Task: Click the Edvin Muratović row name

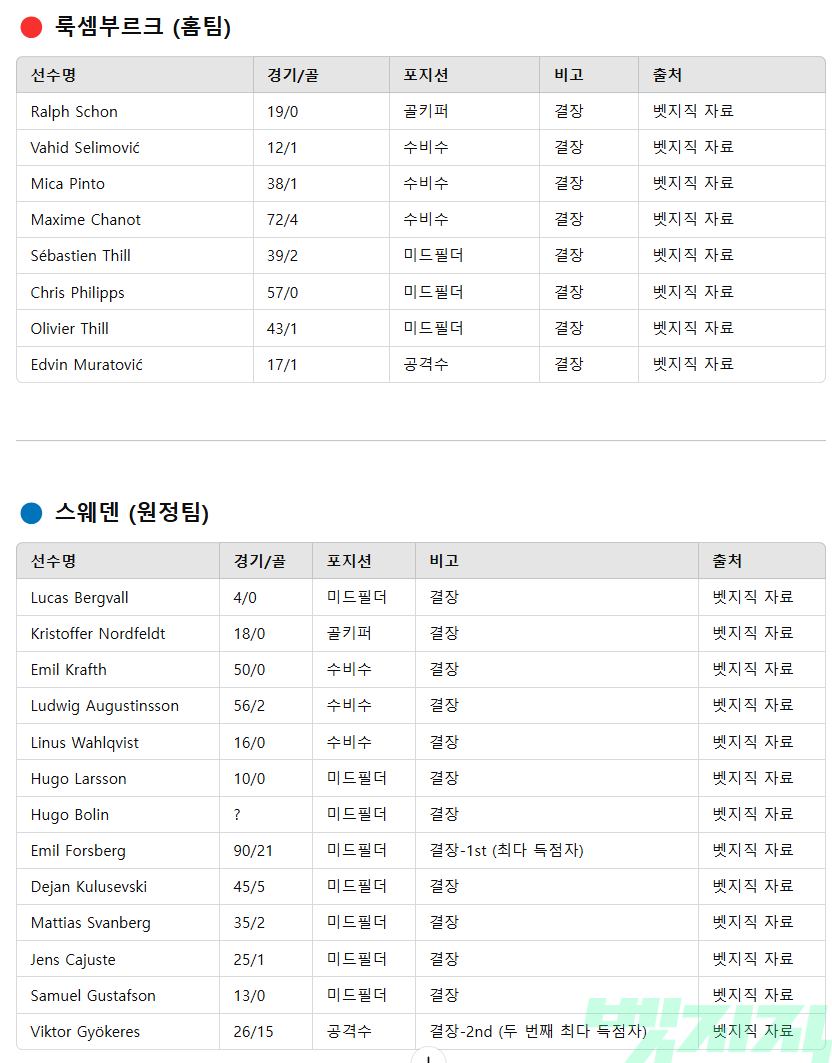Action: (87, 364)
